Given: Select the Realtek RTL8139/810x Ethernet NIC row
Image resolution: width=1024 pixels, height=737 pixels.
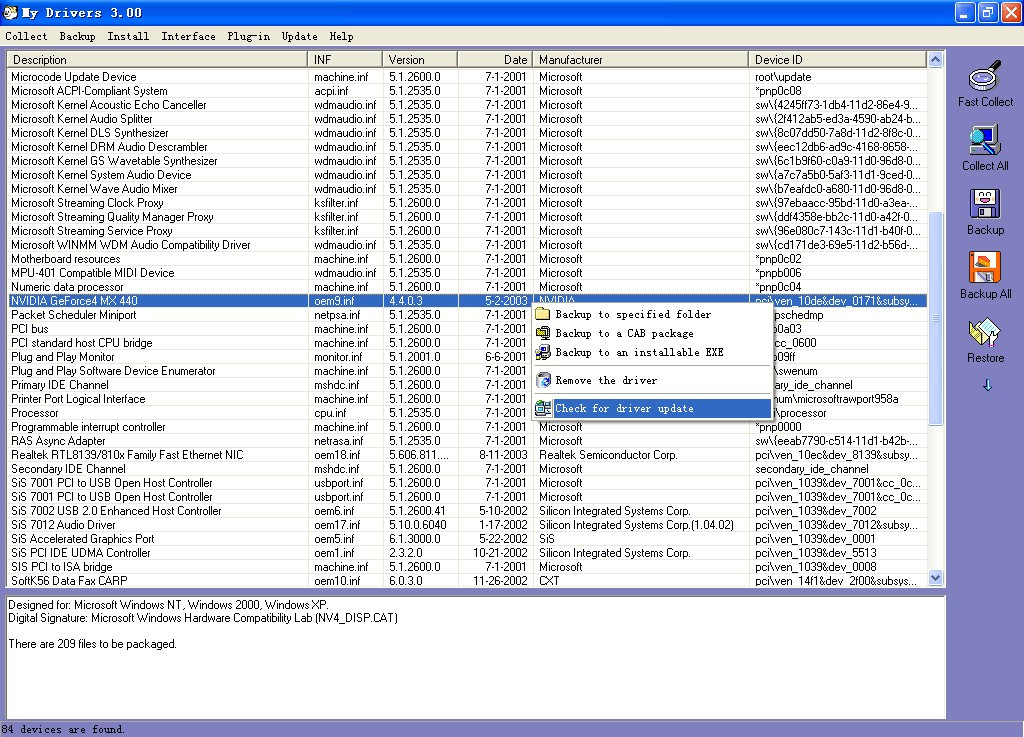Looking at the screenshot, I should pos(466,455).
